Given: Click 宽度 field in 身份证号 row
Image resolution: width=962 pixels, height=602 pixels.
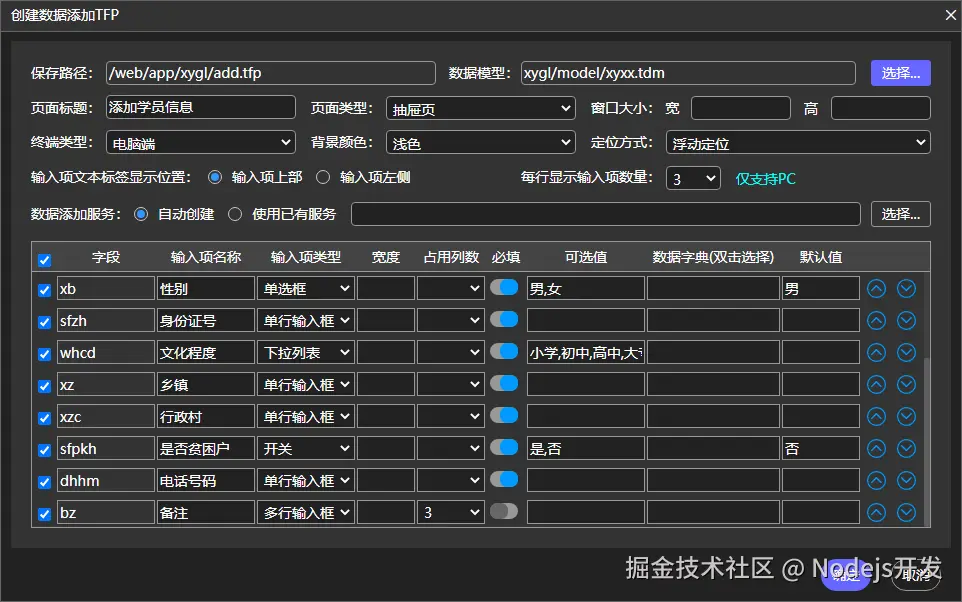Looking at the screenshot, I should [x=385, y=320].
